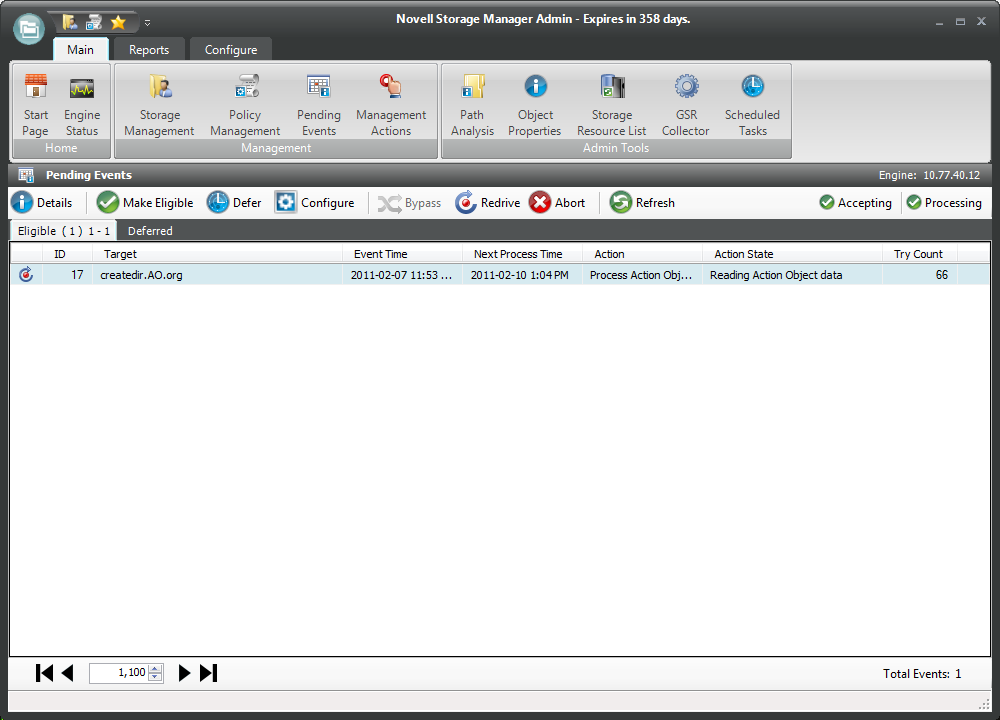Open Engine Status monitor

(82, 105)
